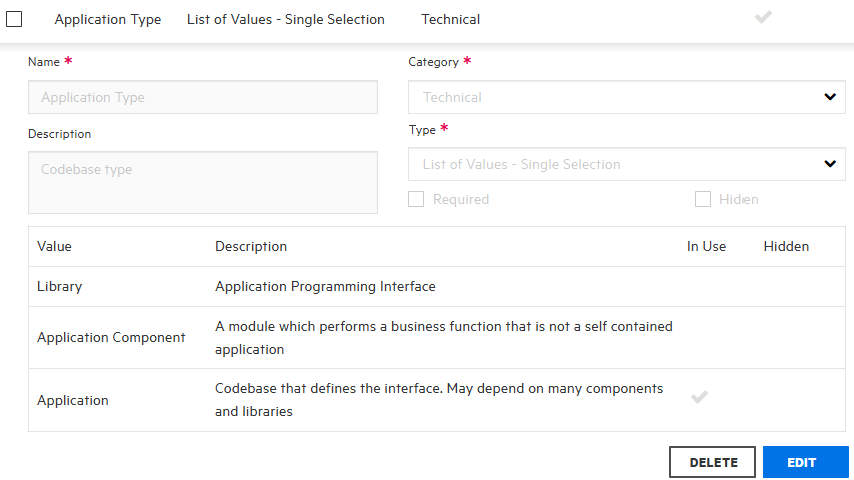Click the Application Type header title
854x480 pixels.
pos(108,19)
